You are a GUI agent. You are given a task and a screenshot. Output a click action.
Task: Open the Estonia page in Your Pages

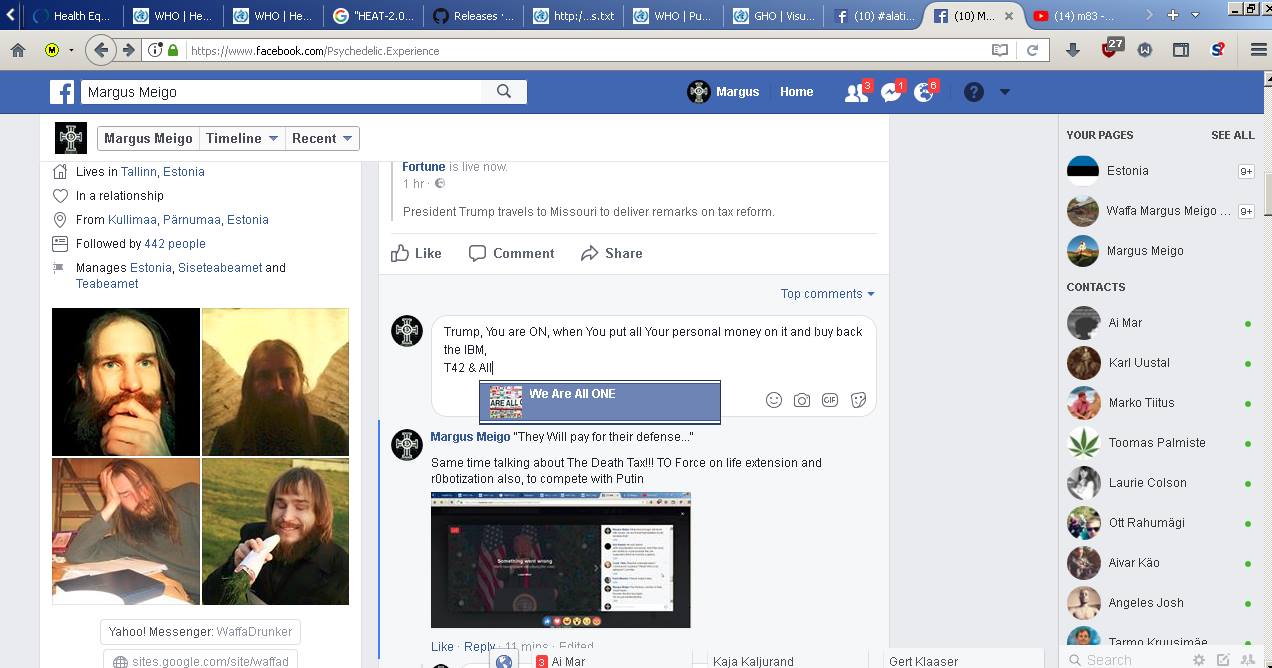click(1160, 171)
